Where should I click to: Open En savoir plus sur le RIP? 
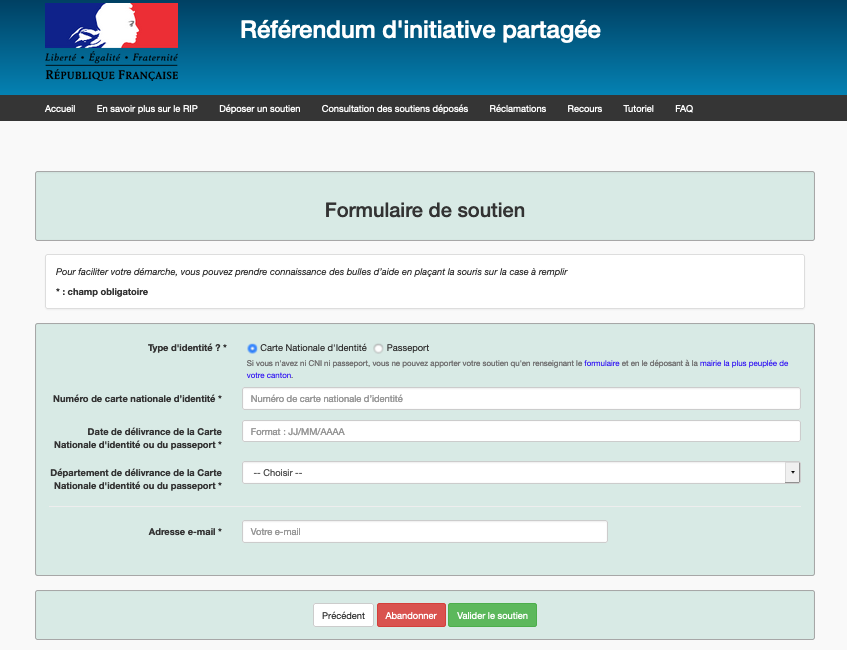[147, 109]
